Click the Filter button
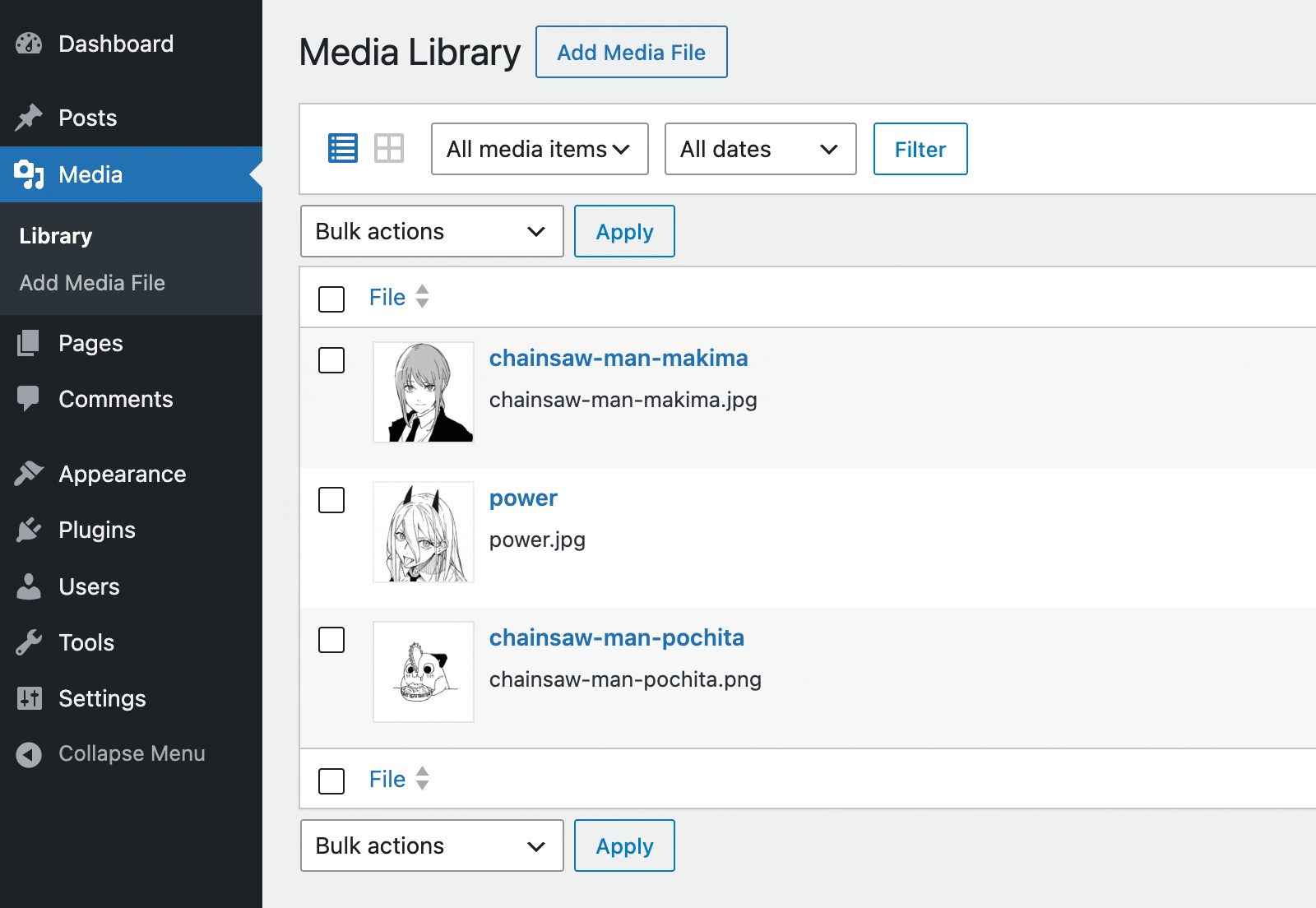 (920, 149)
